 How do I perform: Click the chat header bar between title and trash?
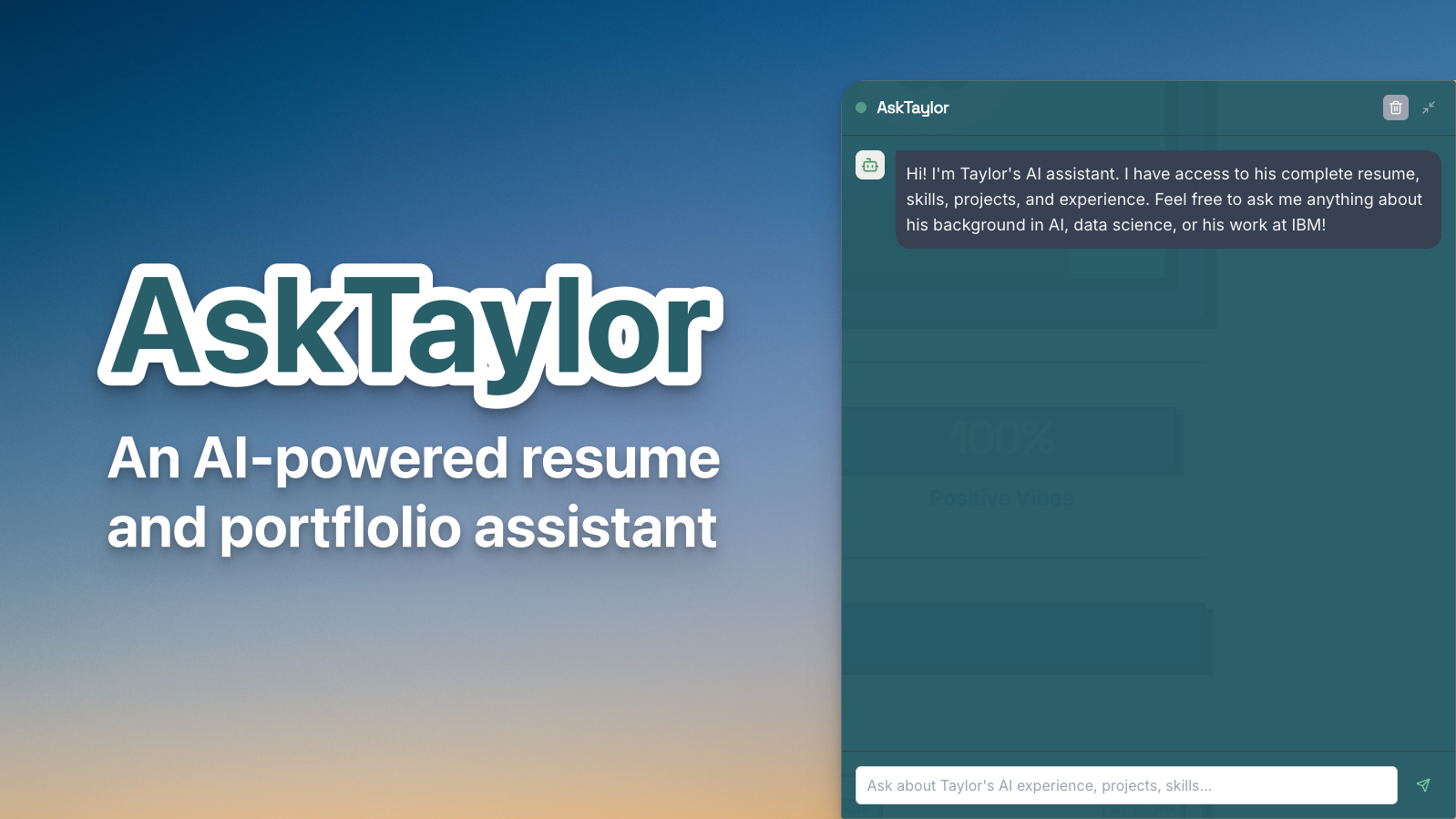click(1166, 107)
